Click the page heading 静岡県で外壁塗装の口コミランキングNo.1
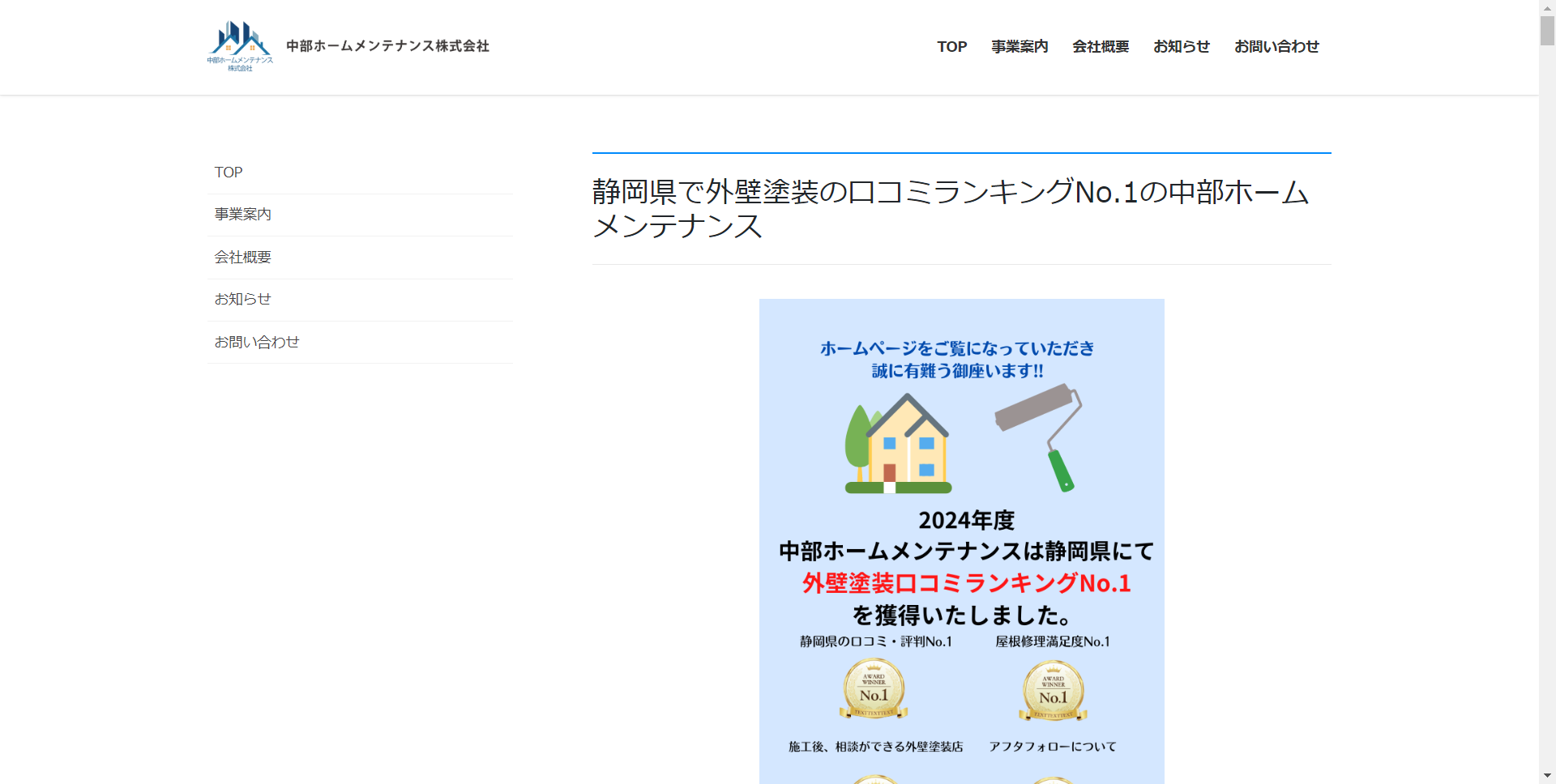This screenshot has height=784, width=1556. pyautogui.click(x=951, y=208)
